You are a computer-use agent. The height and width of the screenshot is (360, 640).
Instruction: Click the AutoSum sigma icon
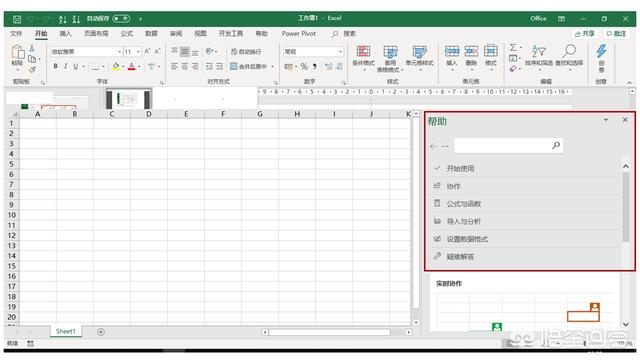click(513, 47)
